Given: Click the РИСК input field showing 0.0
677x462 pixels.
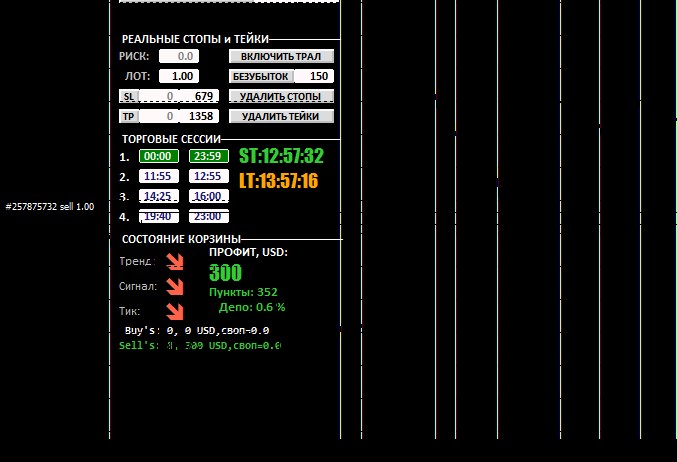Looking at the screenshot, I should pyautogui.click(x=178, y=56).
